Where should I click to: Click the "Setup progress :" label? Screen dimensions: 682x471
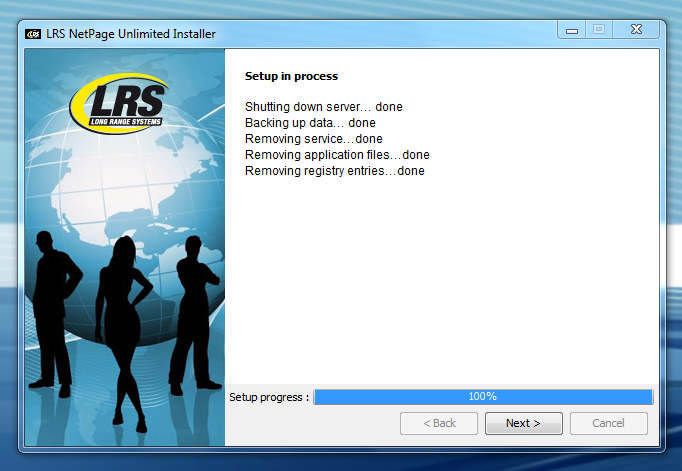click(269, 397)
